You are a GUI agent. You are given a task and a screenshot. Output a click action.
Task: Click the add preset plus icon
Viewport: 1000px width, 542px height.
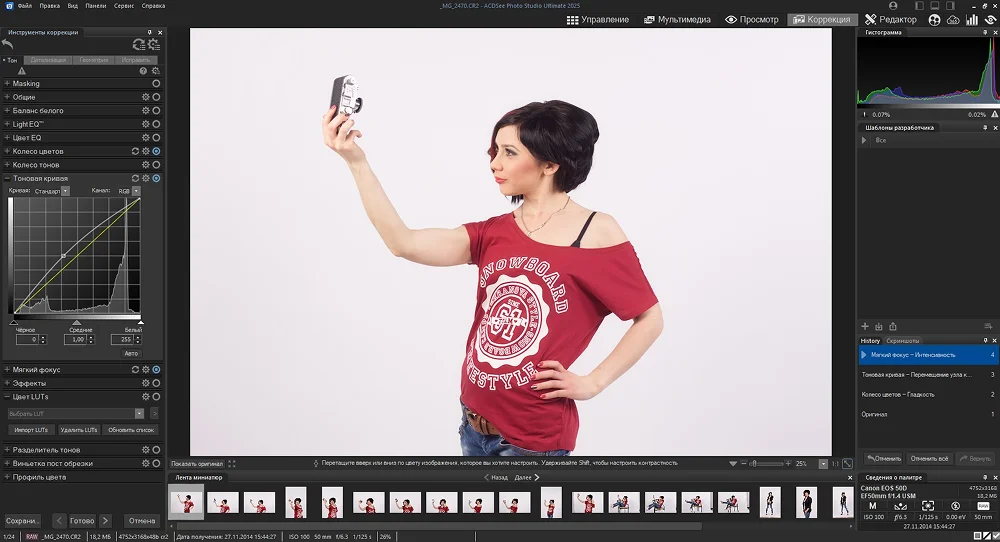coord(865,326)
